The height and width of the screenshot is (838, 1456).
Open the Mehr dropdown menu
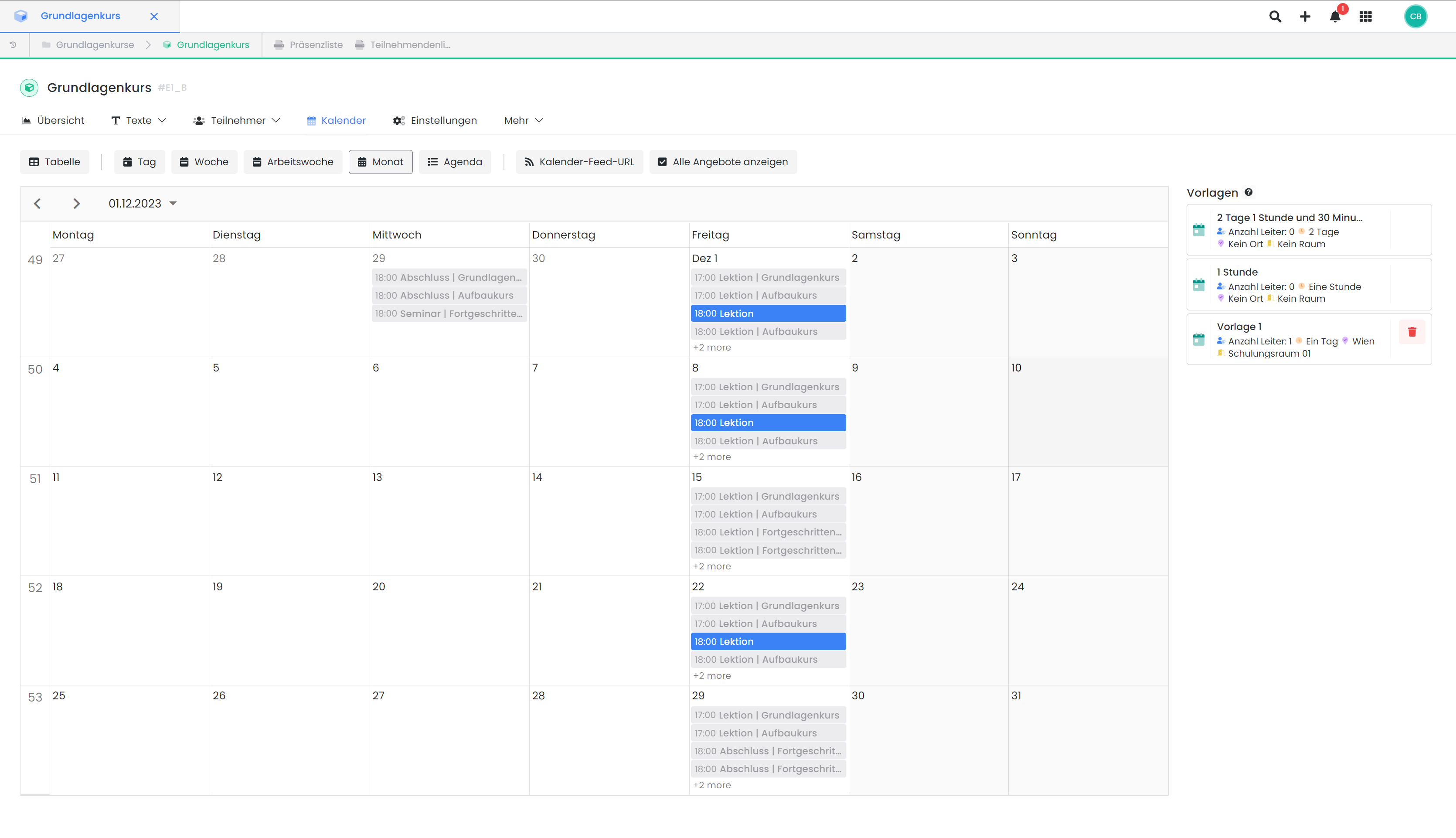(522, 120)
